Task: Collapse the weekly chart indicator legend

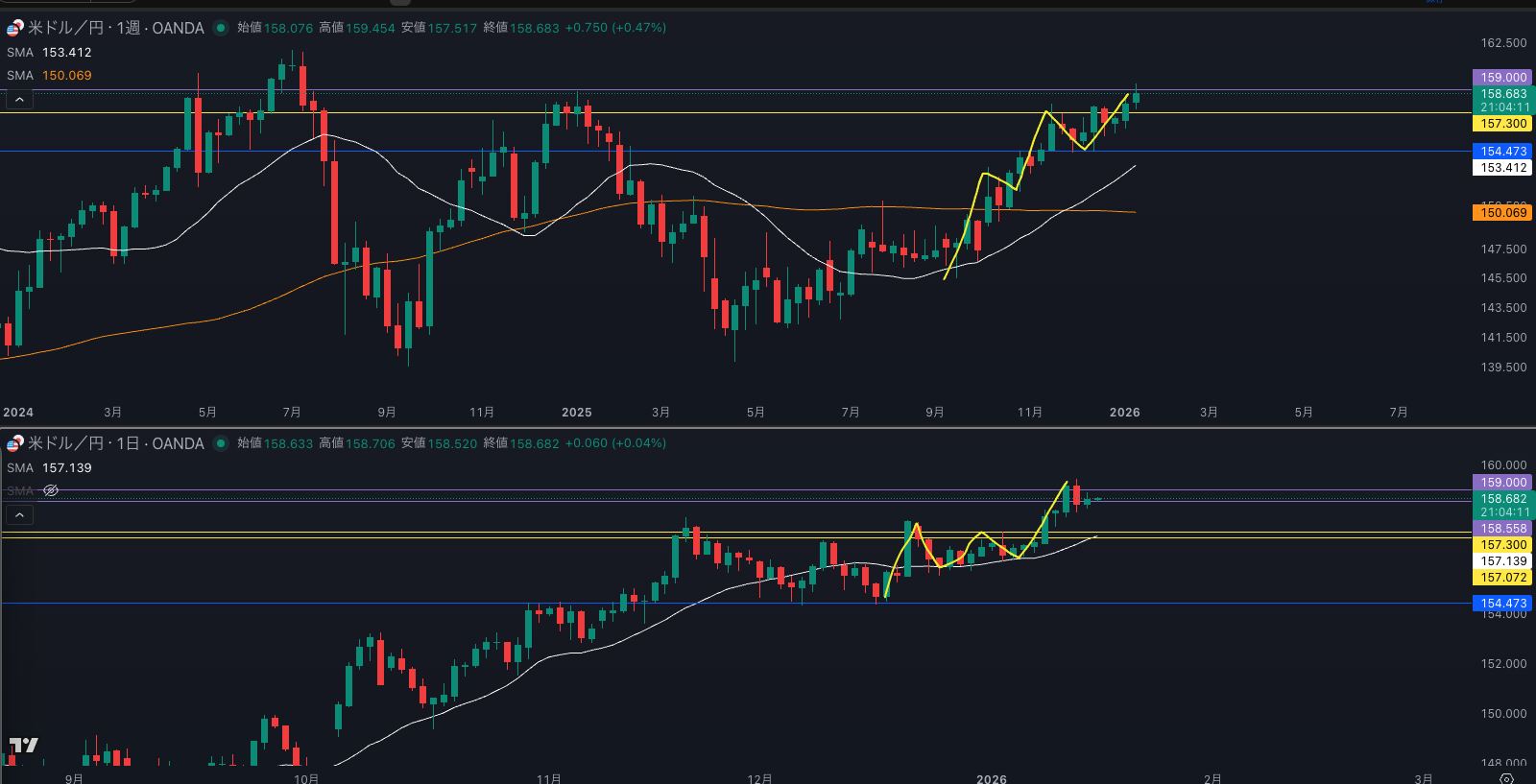Action: click(x=19, y=99)
